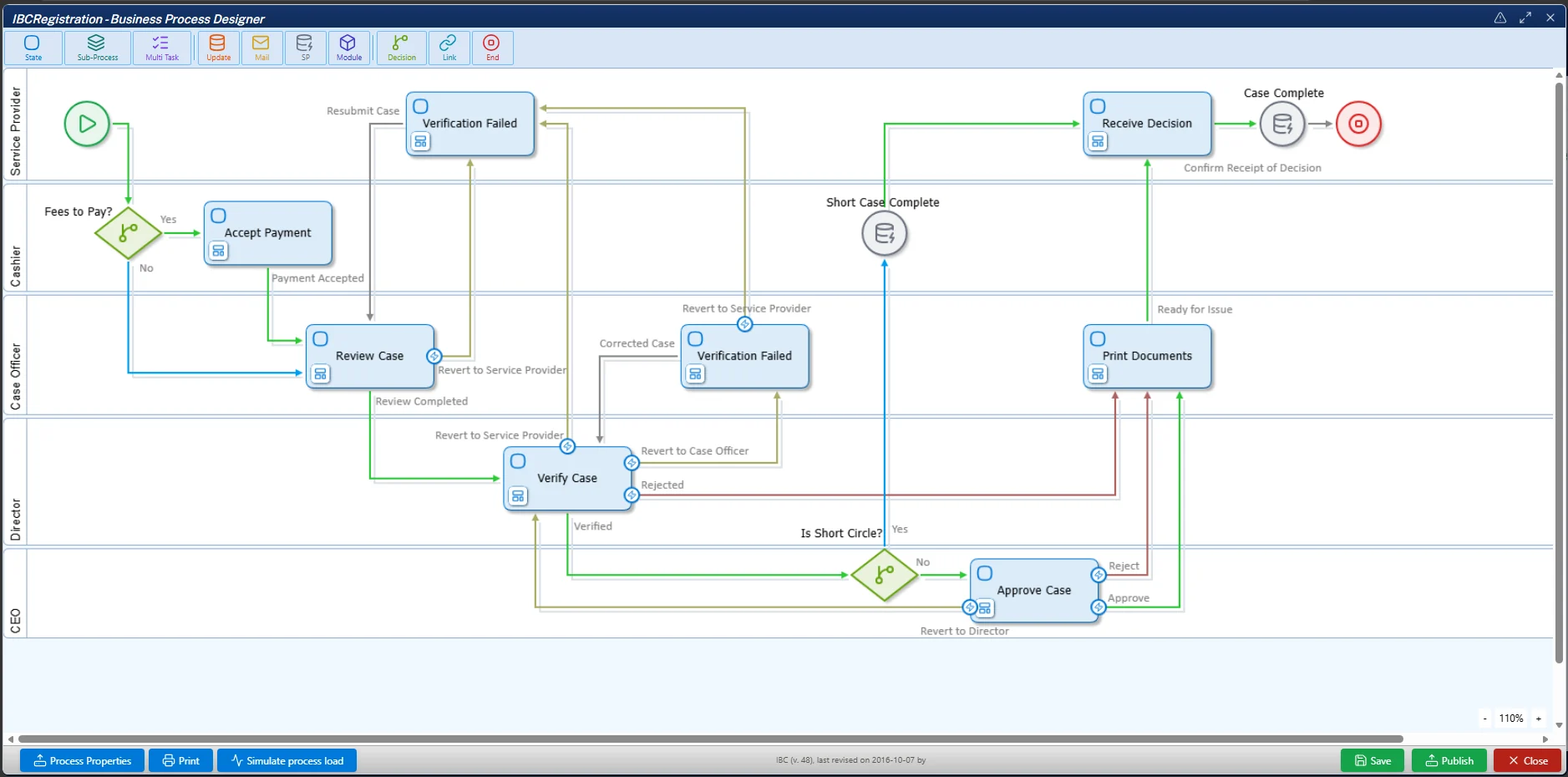The height and width of the screenshot is (777, 1568).
Task: Click the warning triangle icon in title bar
Action: (x=1500, y=18)
